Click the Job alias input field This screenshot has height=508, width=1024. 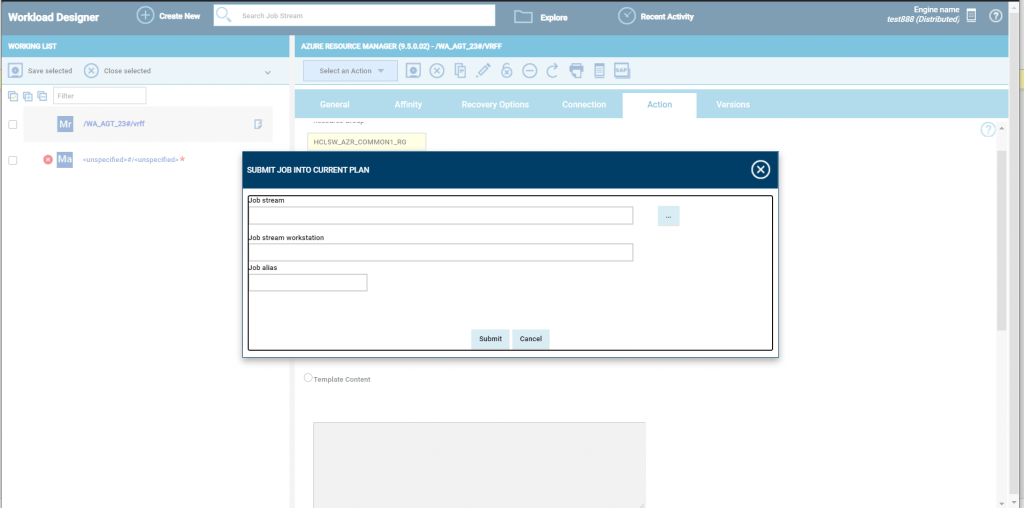tap(308, 283)
